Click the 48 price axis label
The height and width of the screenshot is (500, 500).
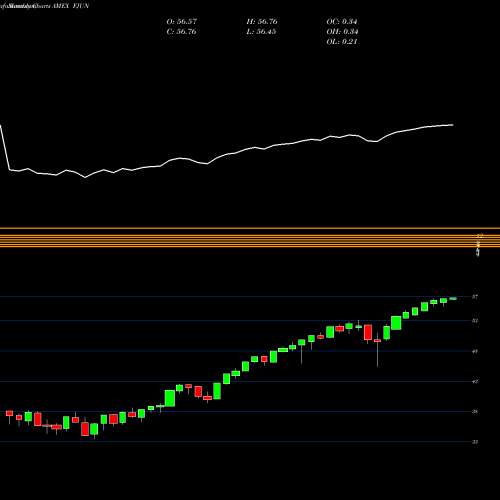pos(475,351)
